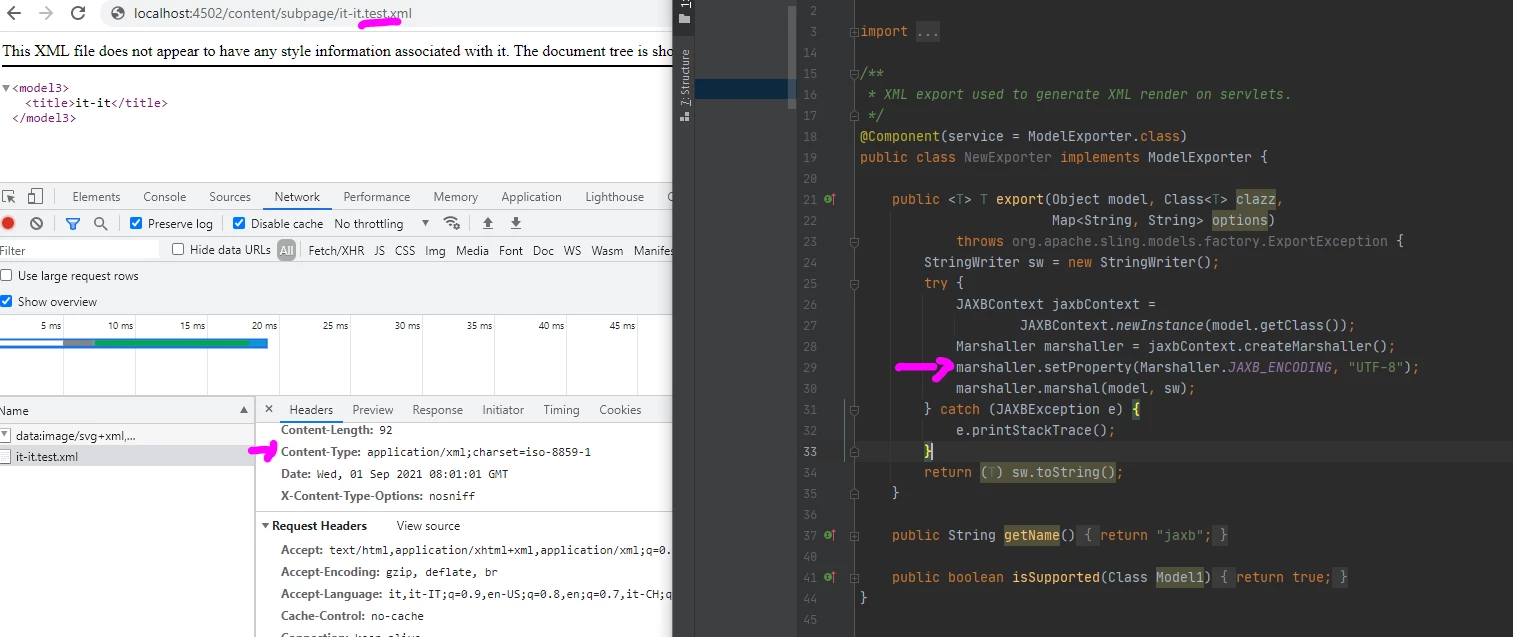This screenshot has width=1513, height=637.
Task: Open the Sources tab
Action: point(230,197)
